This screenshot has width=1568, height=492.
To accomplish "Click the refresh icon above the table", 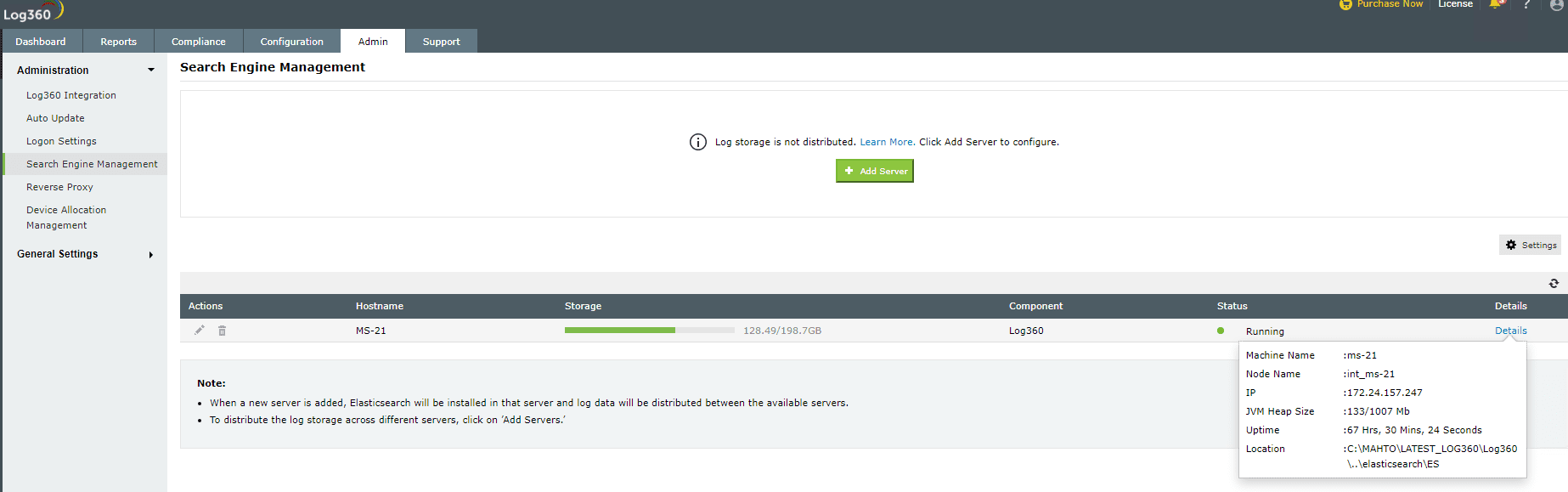I will tap(1554, 284).
